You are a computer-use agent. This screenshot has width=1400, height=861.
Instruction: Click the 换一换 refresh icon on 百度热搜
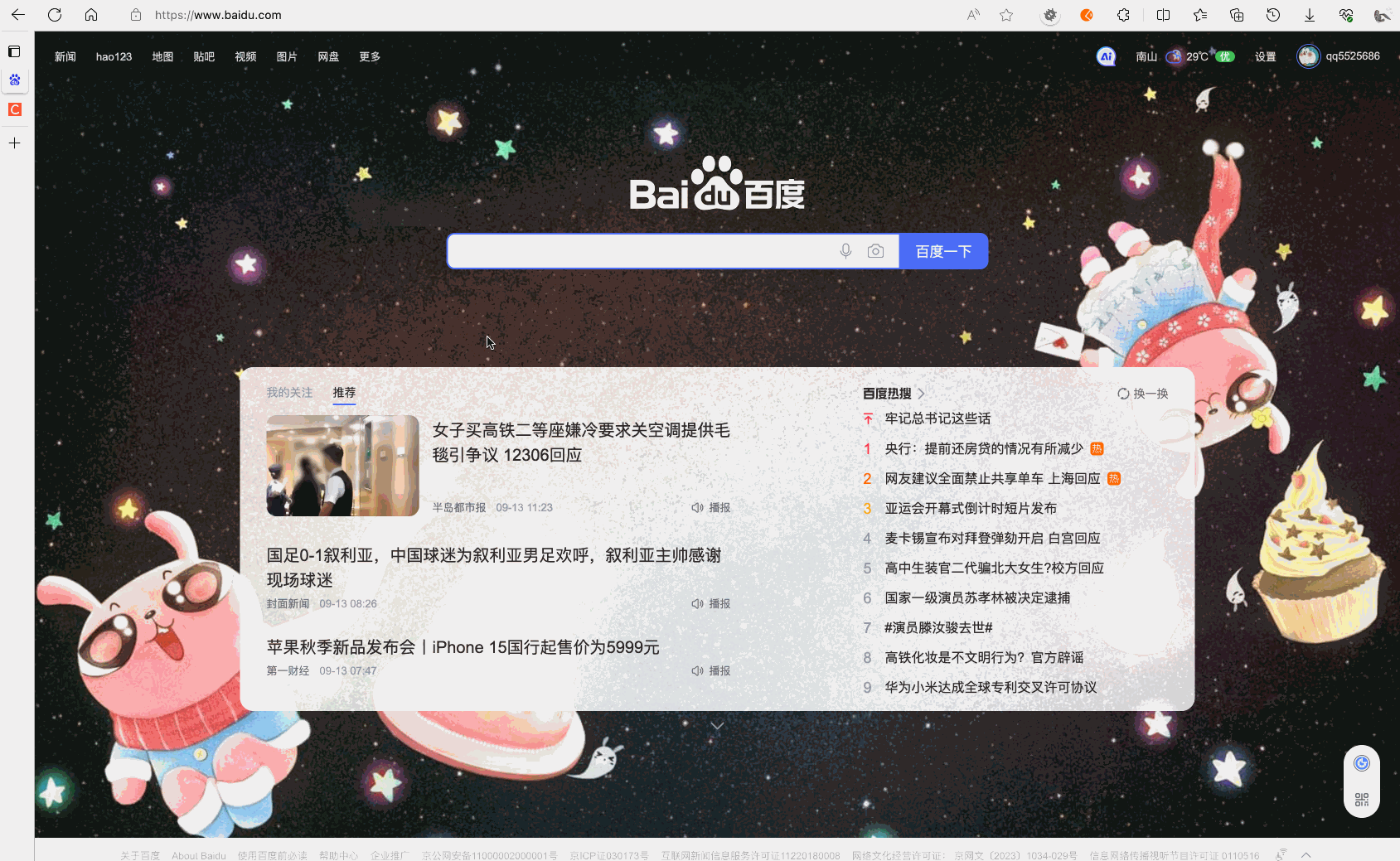click(1123, 393)
